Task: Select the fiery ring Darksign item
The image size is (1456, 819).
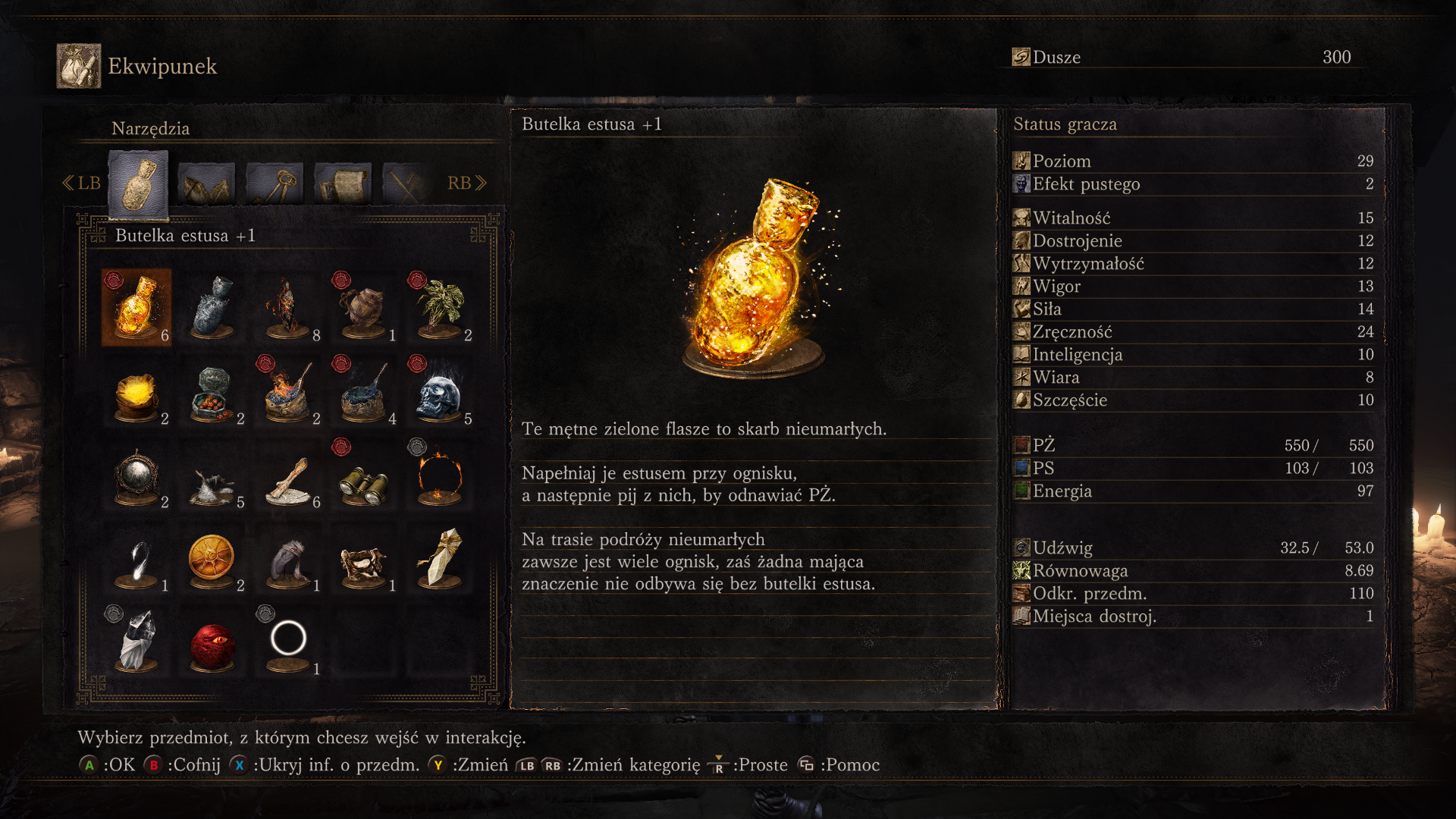Action: coord(440,474)
